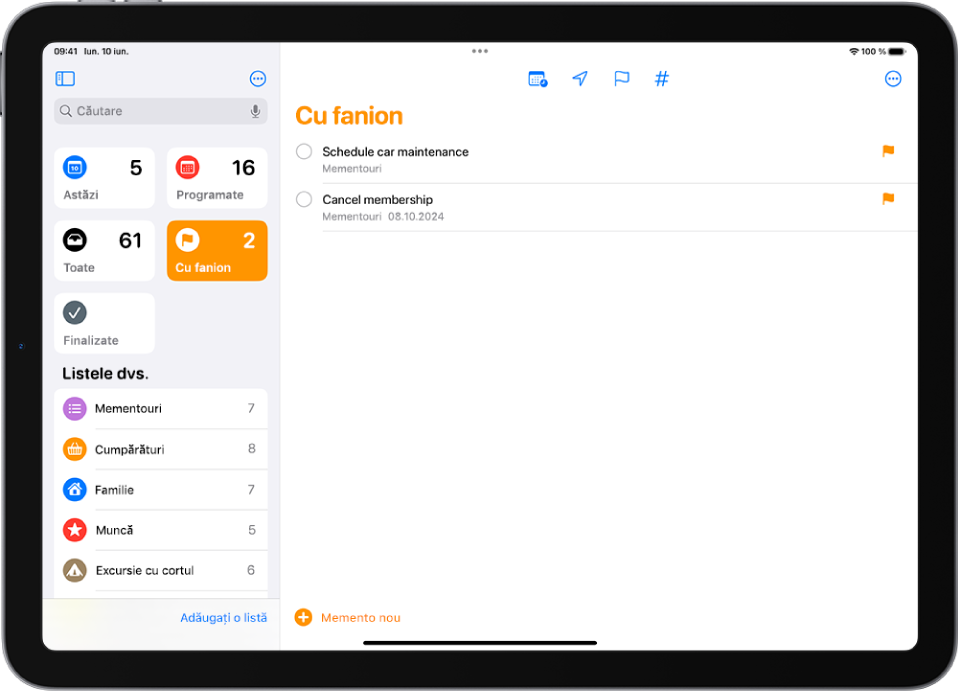The image size is (958, 692).
Task: Click the black Toate inbox icon
Action: [x=75, y=240]
